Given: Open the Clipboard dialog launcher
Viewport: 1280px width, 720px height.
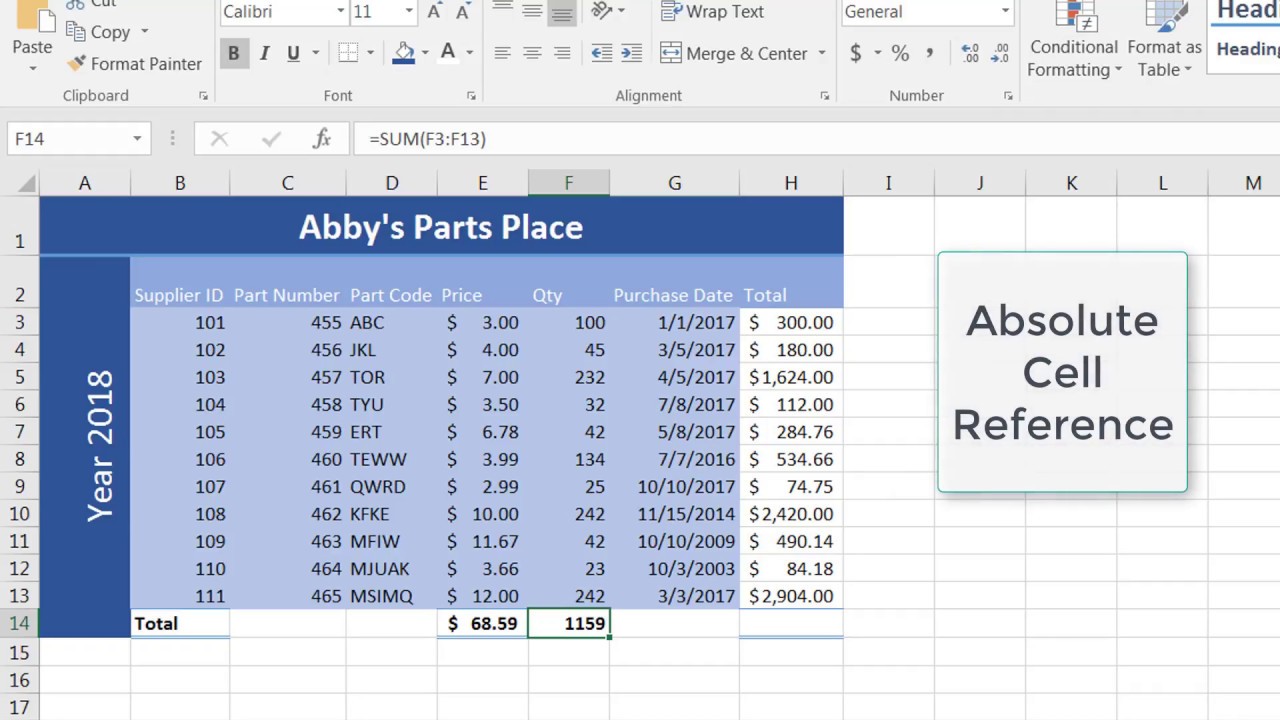Looking at the screenshot, I should [x=203, y=96].
